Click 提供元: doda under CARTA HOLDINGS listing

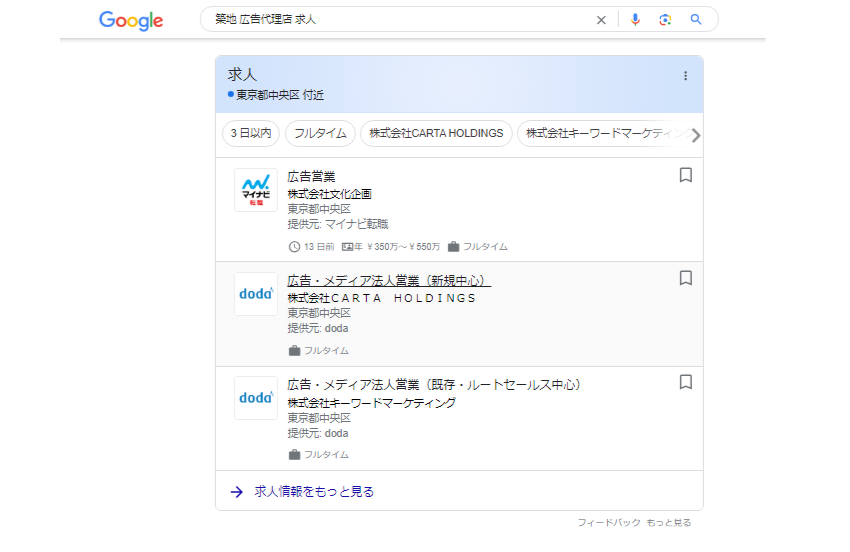pyautogui.click(x=318, y=329)
